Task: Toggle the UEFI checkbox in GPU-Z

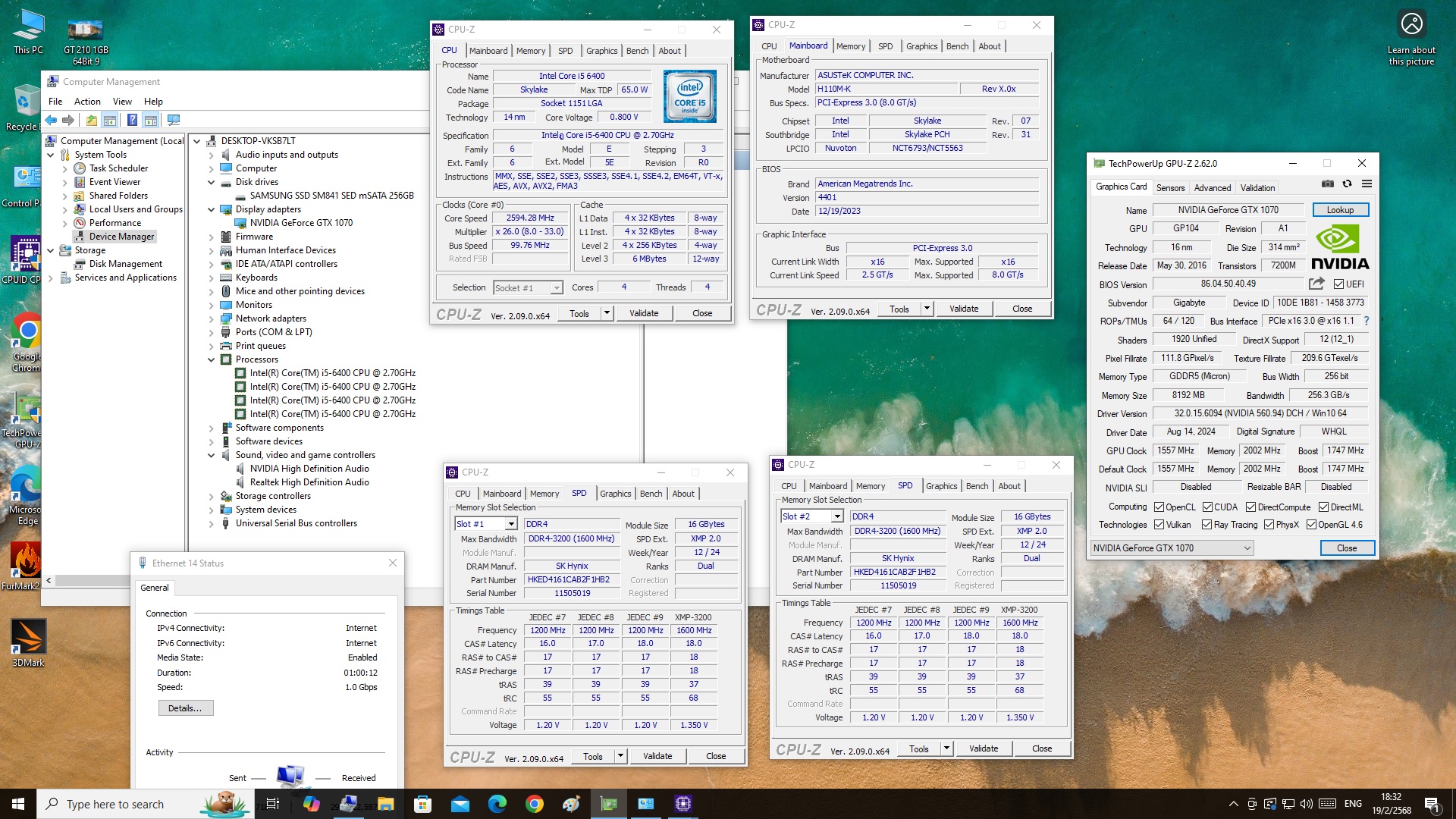Action: pyautogui.click(x=1338, y=284)
